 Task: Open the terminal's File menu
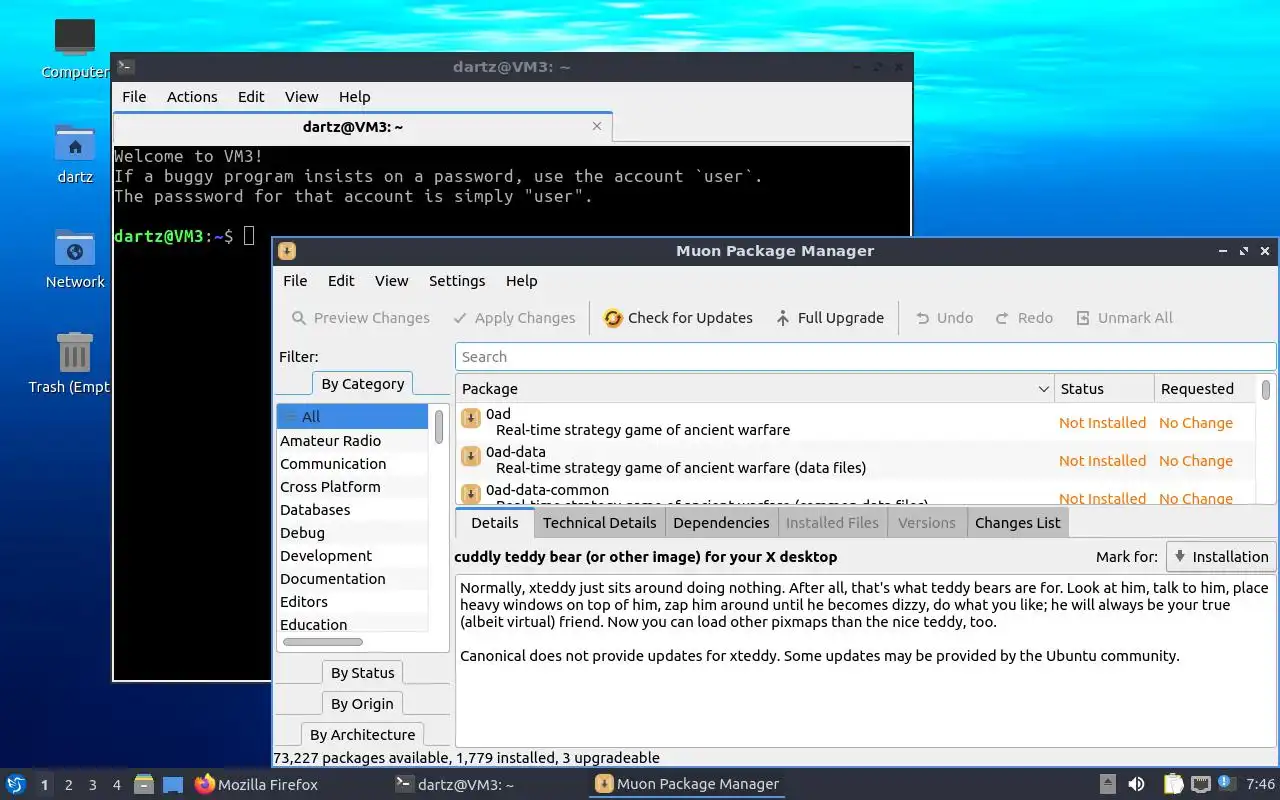tap(134, 97)
